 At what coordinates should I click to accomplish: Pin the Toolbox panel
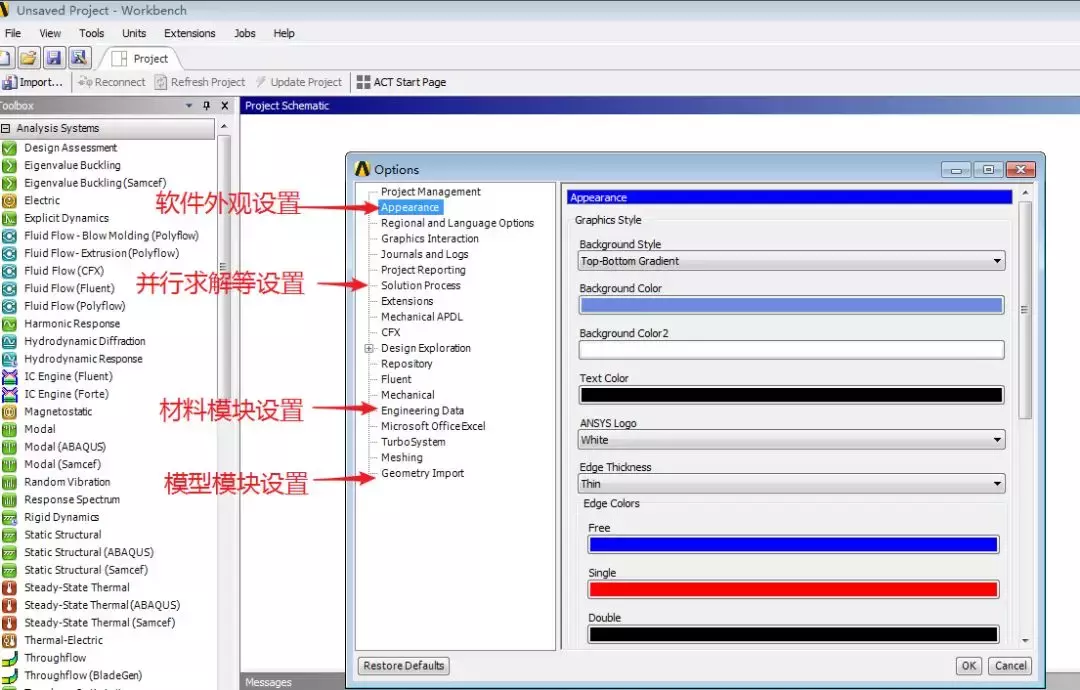(x=207, y=105)
